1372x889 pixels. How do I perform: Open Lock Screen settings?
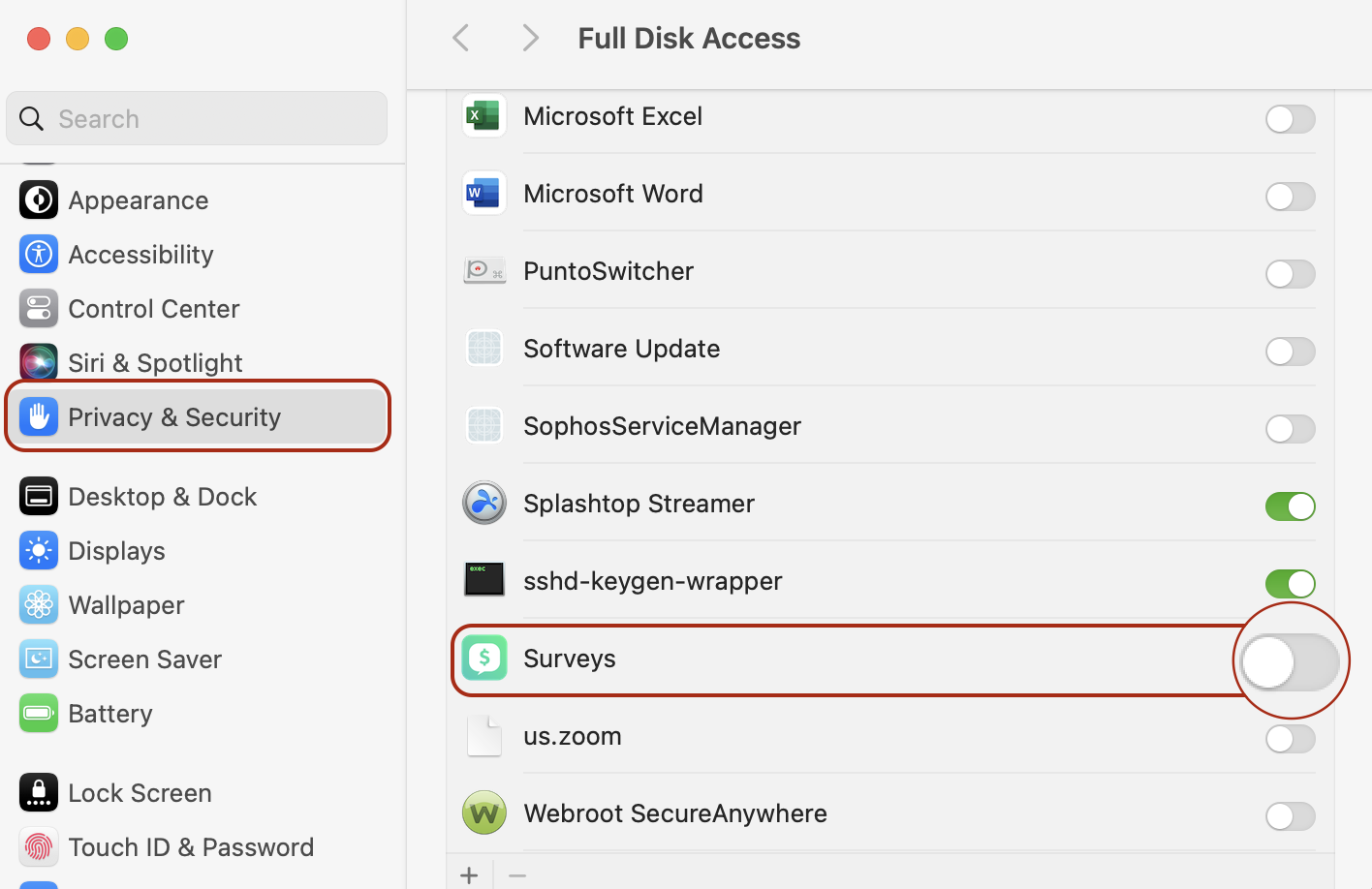pyautogui.click(x=197, y=793)
